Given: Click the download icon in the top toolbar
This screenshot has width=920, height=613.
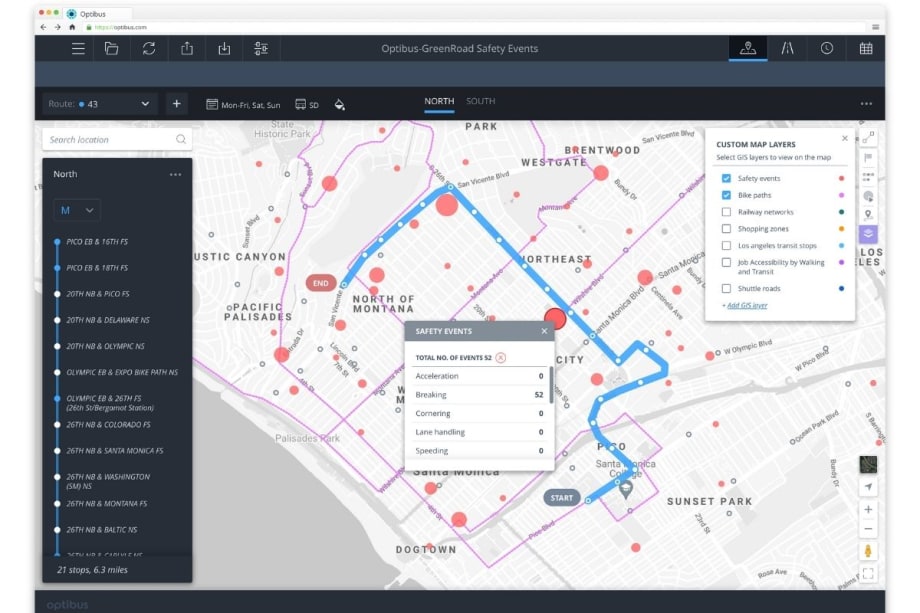Looking at the screenshot, I should 222,48.
